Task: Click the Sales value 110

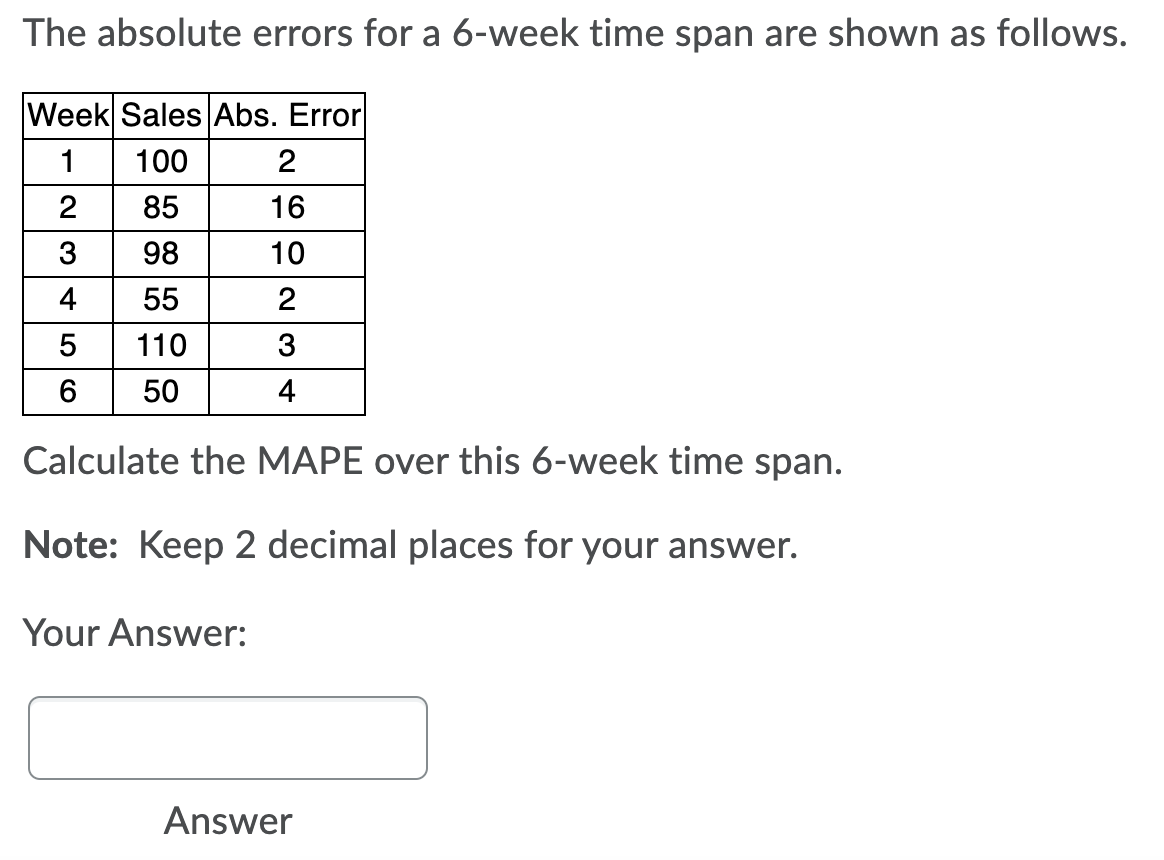Action: pyautogui.click(x=159, y=345)
